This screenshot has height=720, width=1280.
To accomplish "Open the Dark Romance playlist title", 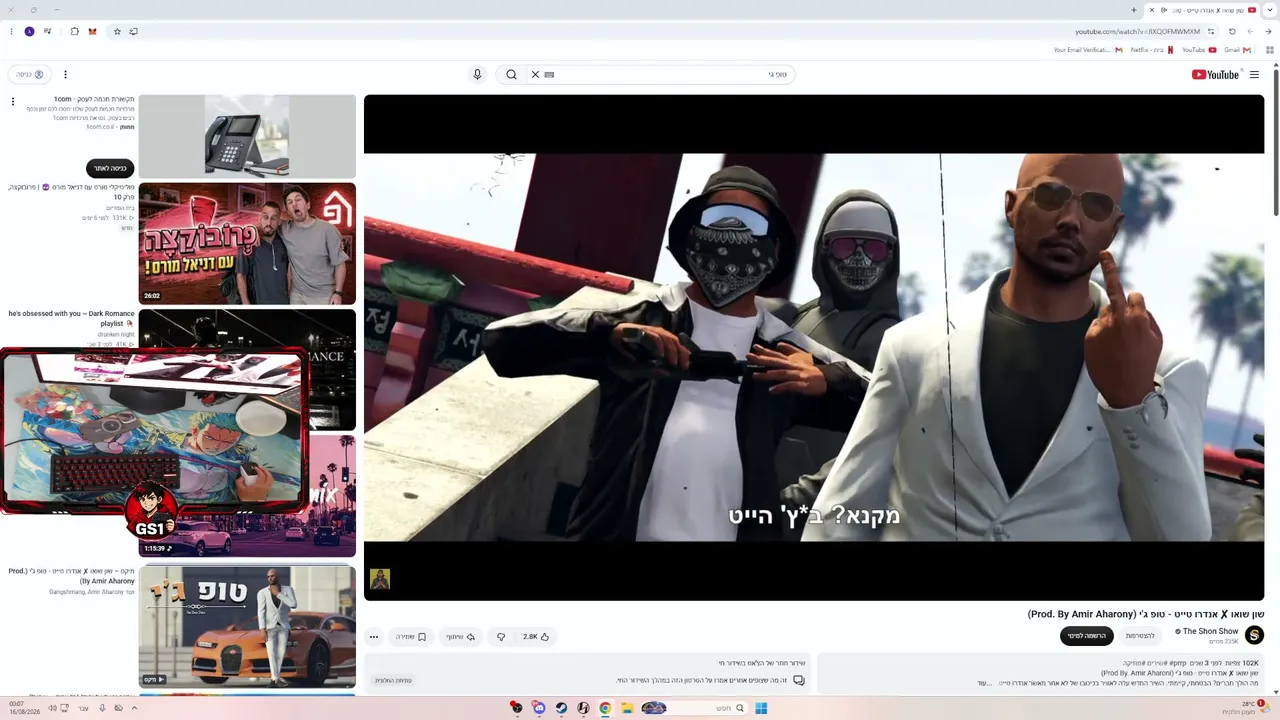I will (x=71, y=318).
